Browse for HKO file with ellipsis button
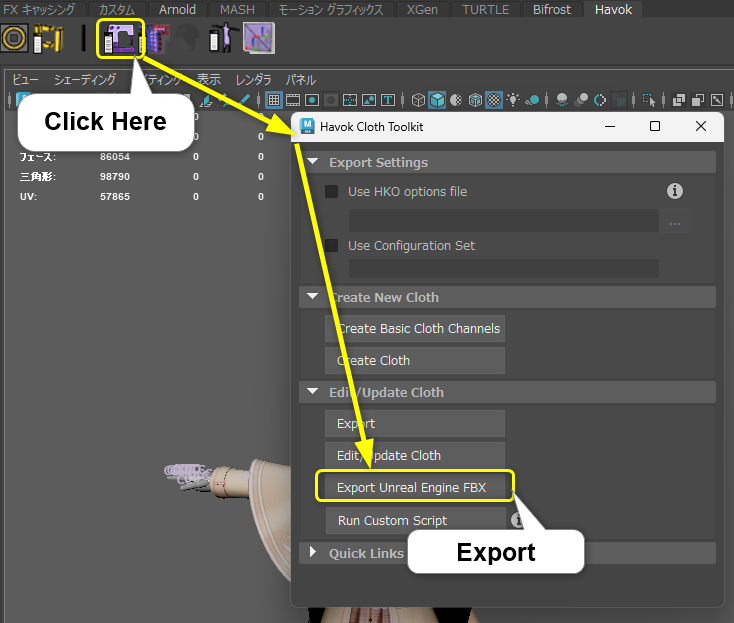734x623 pixels. 675,223
